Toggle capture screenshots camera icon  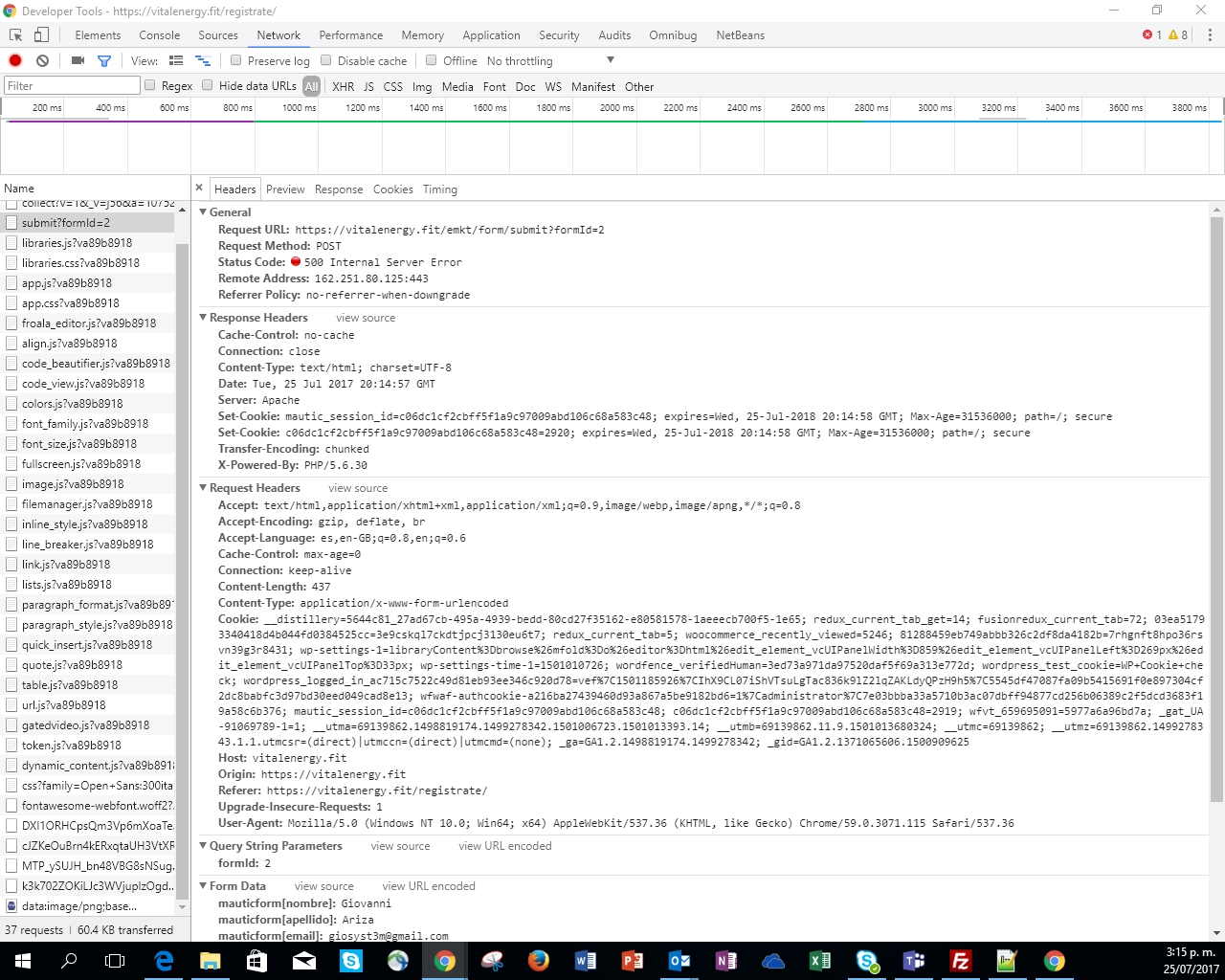(78, 60)
